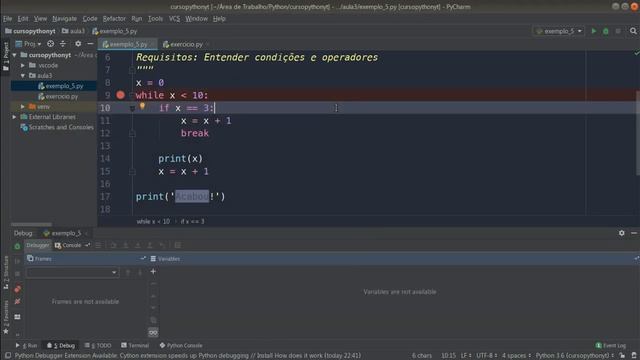This screenshot has height=360, width=640.
Task: Fold the if block on line 10
Action: pos(132,108)
